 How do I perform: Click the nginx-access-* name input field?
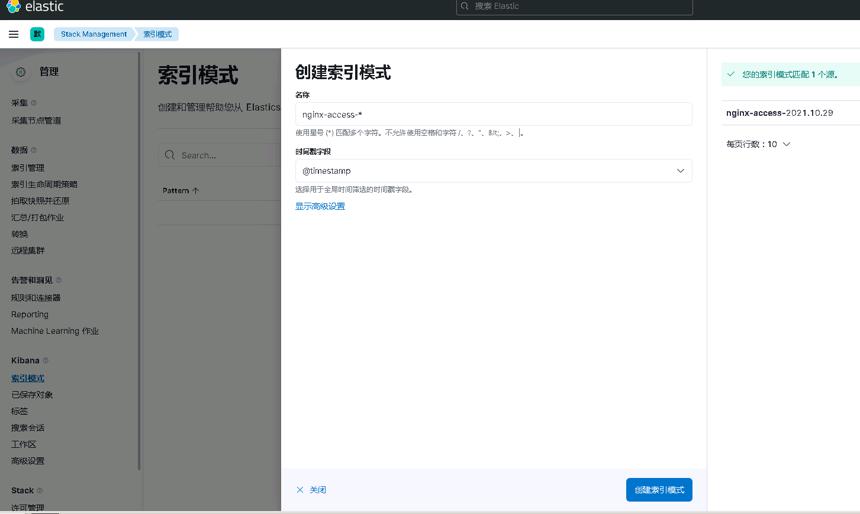493,115
